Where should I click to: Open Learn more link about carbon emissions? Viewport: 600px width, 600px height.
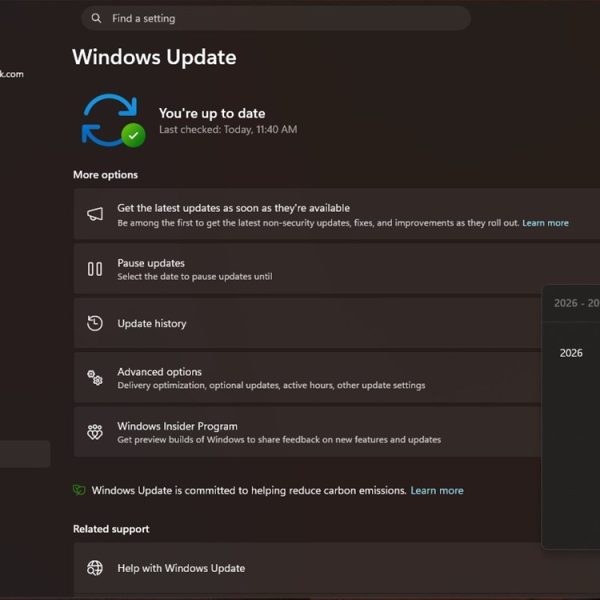click(x=437, y=491)
